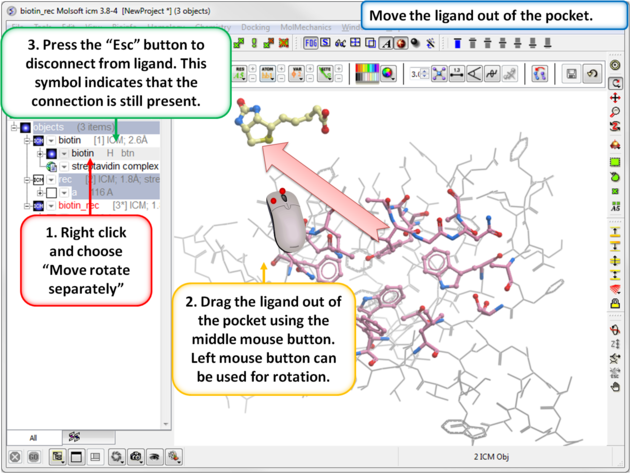Click the green rectangle icon in right toolbar
This screenshot has height=473, width=630.
[x=616, y=161]
